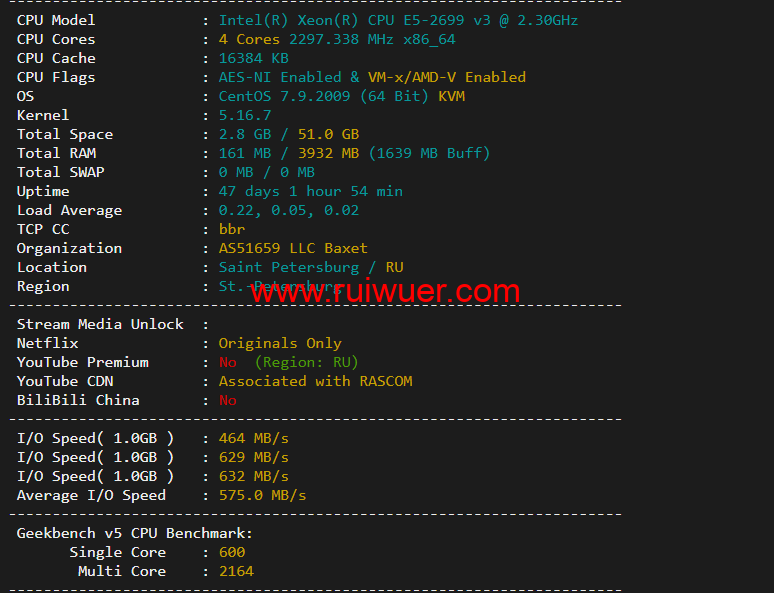Click the Saint Petersburg location text
The width and height of the screenshot is (774, 593).
(x=289, y=268)
